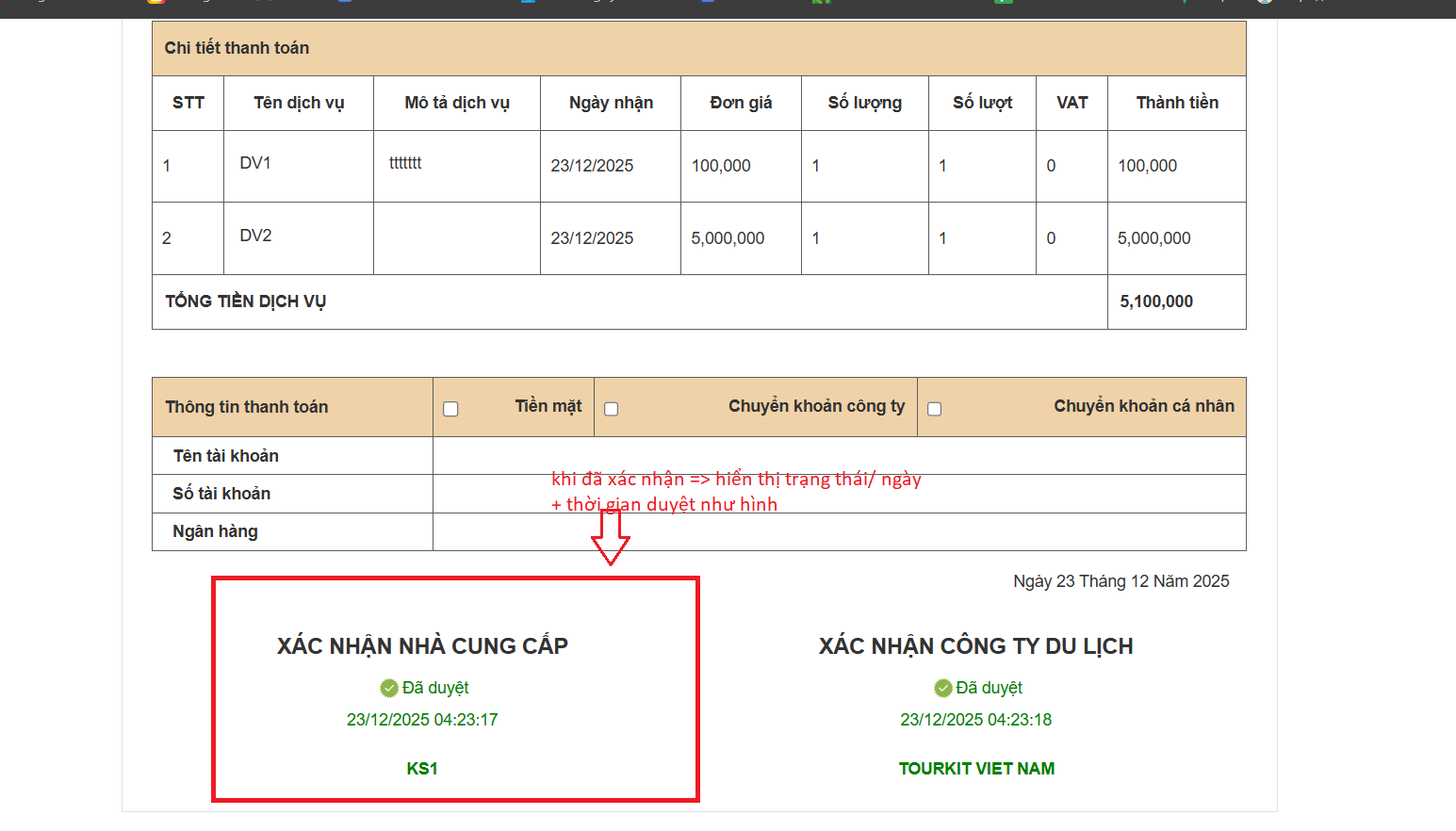Click supplier approval timestamp 23/12/2025 04:23:17
1456x831 pixels.
coord(422,720)
